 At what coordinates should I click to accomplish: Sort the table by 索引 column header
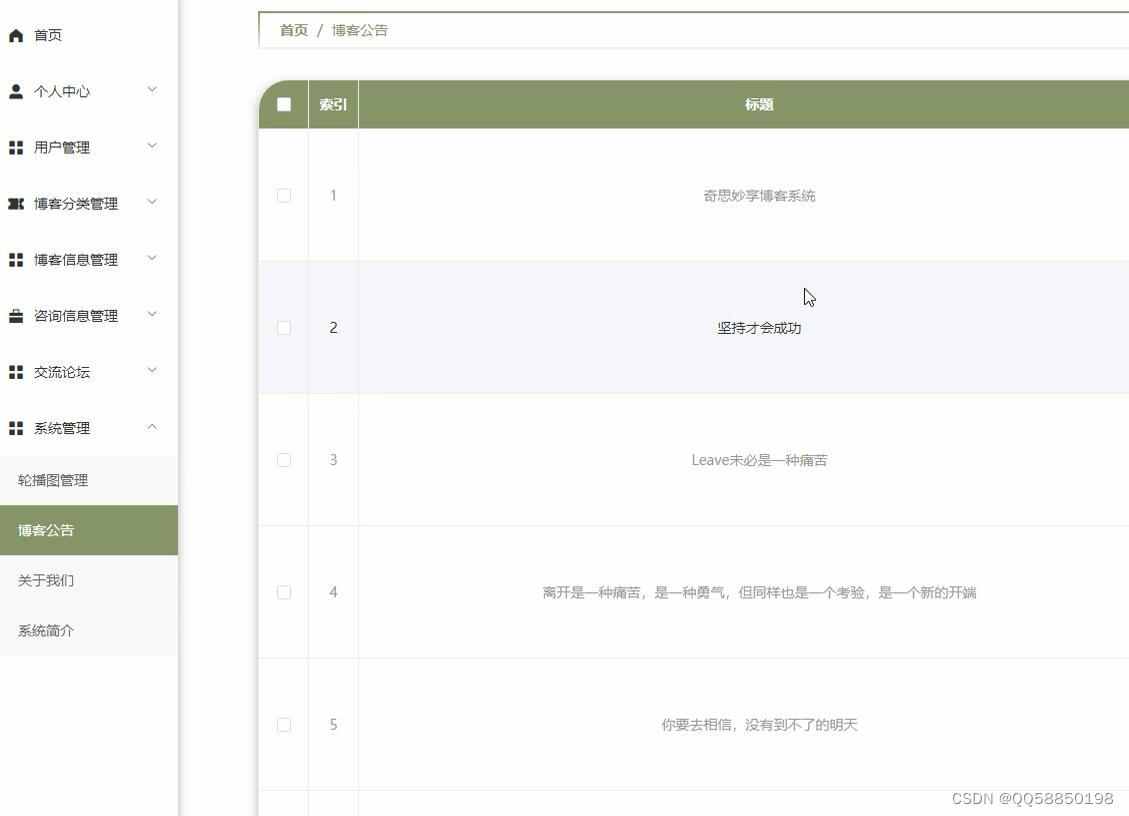[x=333, y=103]
